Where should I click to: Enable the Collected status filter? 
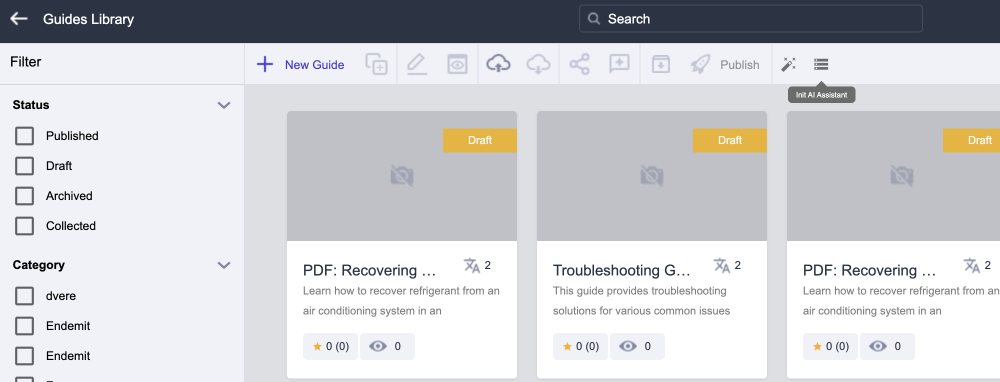(x=24, y=226)
